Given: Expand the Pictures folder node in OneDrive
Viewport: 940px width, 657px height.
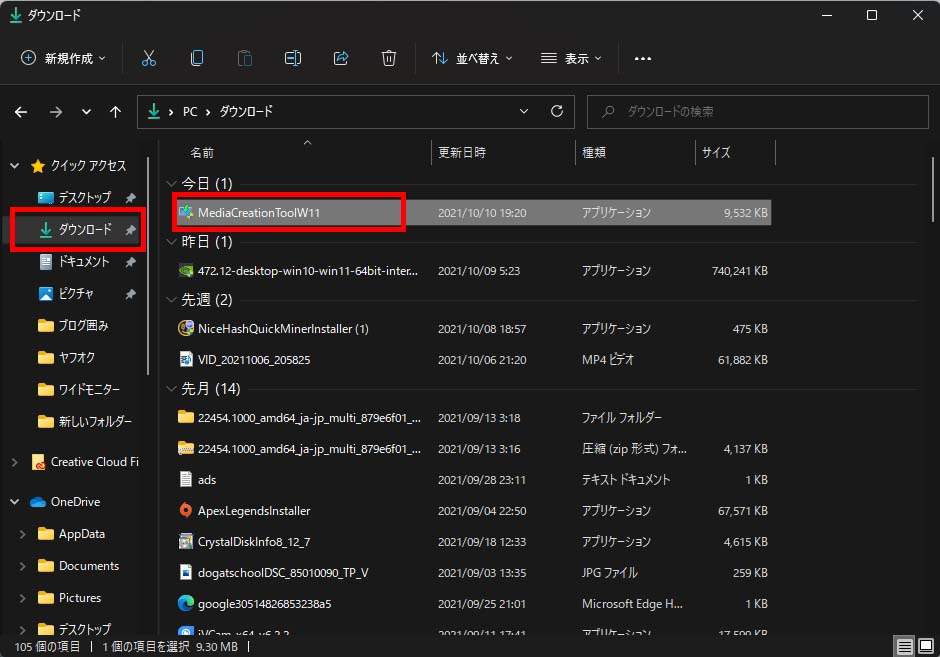Looking at the screenshot, I should (x=23, y=598).
